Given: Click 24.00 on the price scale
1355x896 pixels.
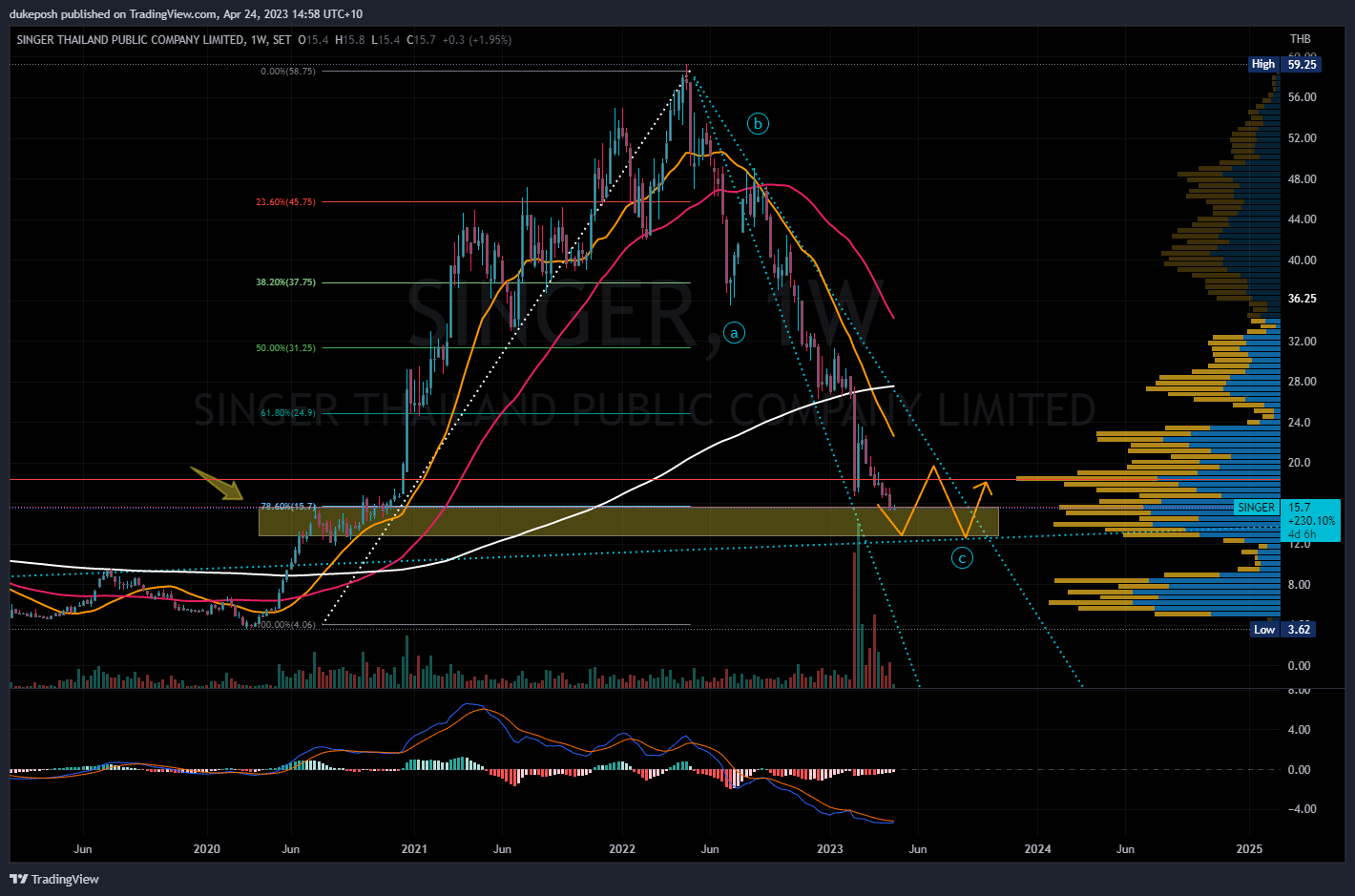Looking at the screenshot, I should pos(1302,423).
